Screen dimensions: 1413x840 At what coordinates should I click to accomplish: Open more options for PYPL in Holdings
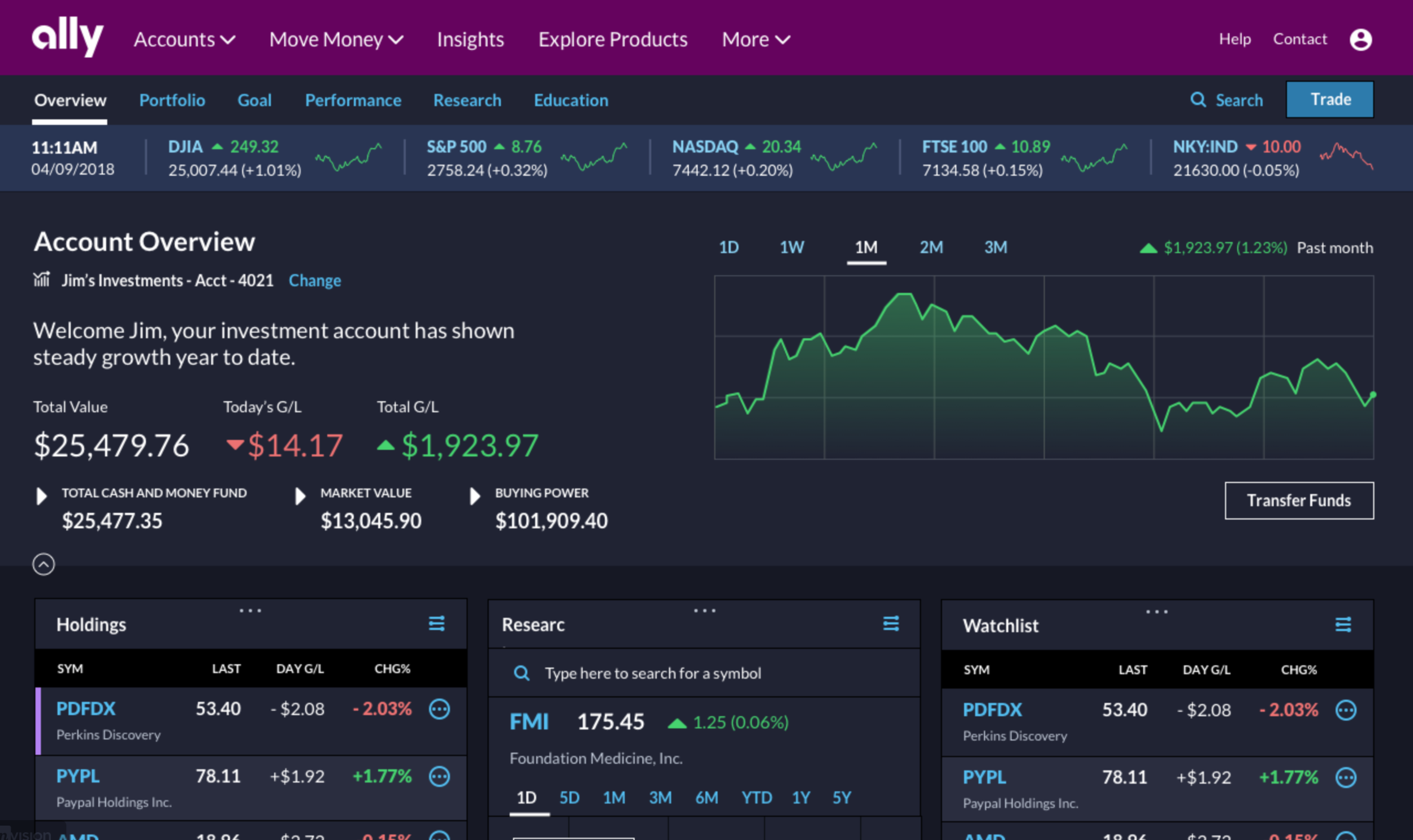440,776
